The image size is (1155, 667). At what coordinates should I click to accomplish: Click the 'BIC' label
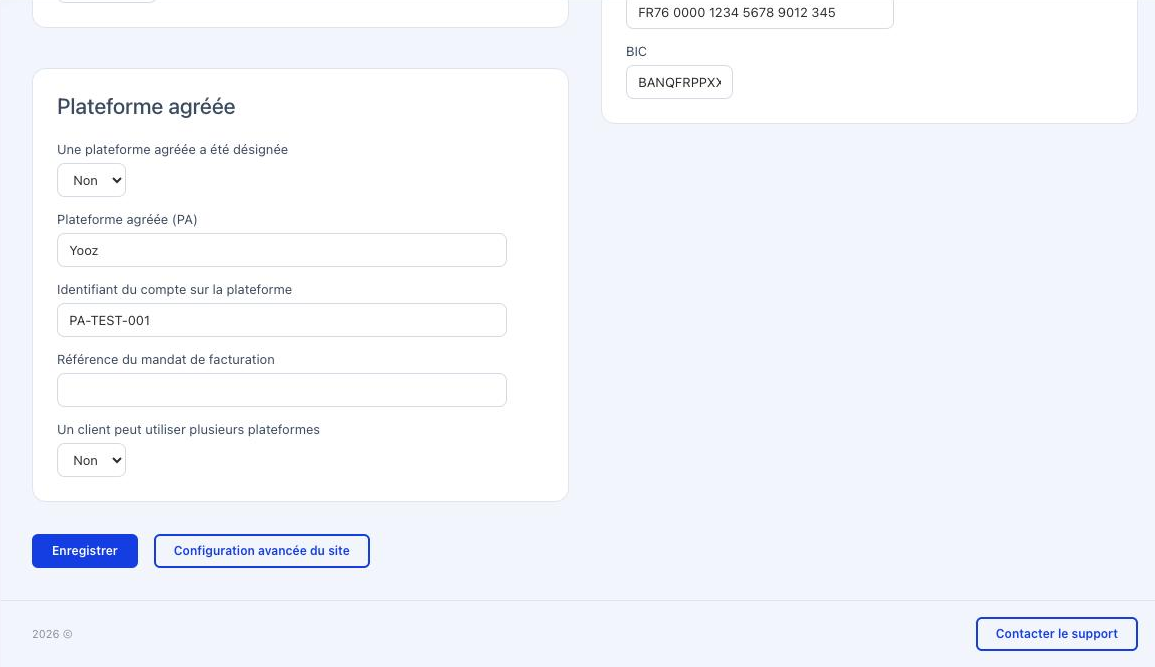tap(636, 52)
